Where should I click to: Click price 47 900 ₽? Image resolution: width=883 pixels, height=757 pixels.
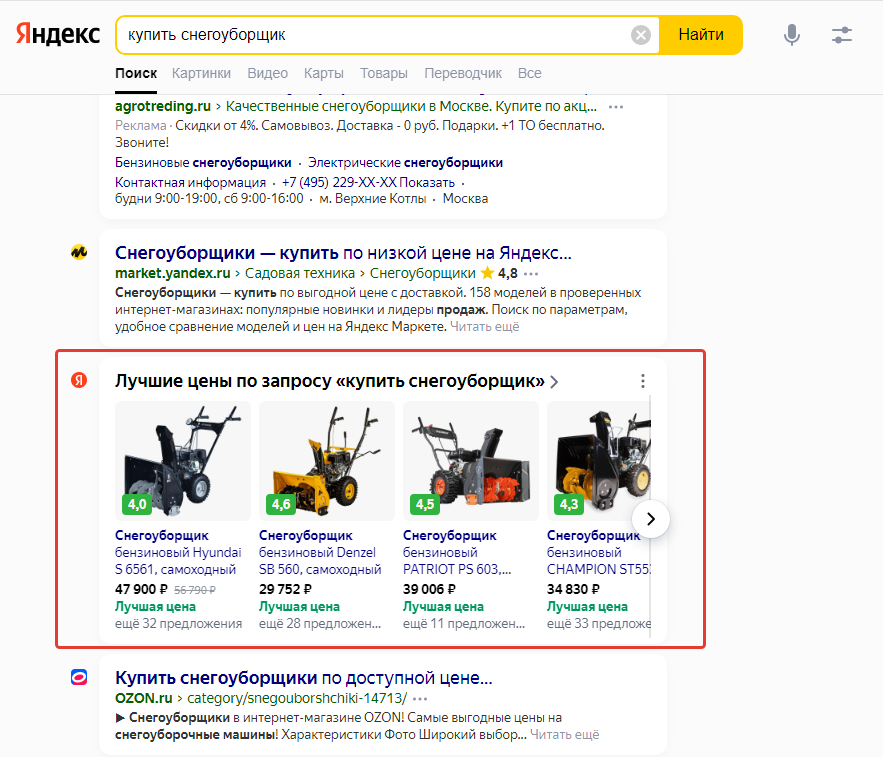(x=141, y=589)
